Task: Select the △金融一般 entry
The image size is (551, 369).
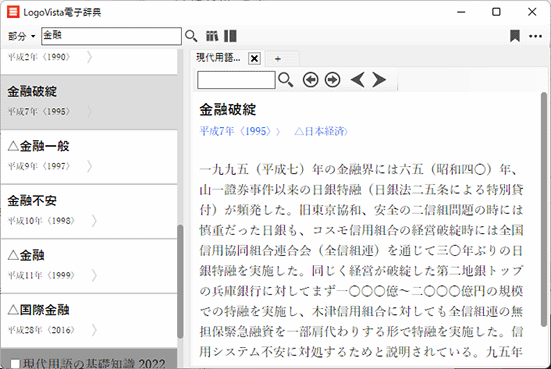Action: pos(89,157)
